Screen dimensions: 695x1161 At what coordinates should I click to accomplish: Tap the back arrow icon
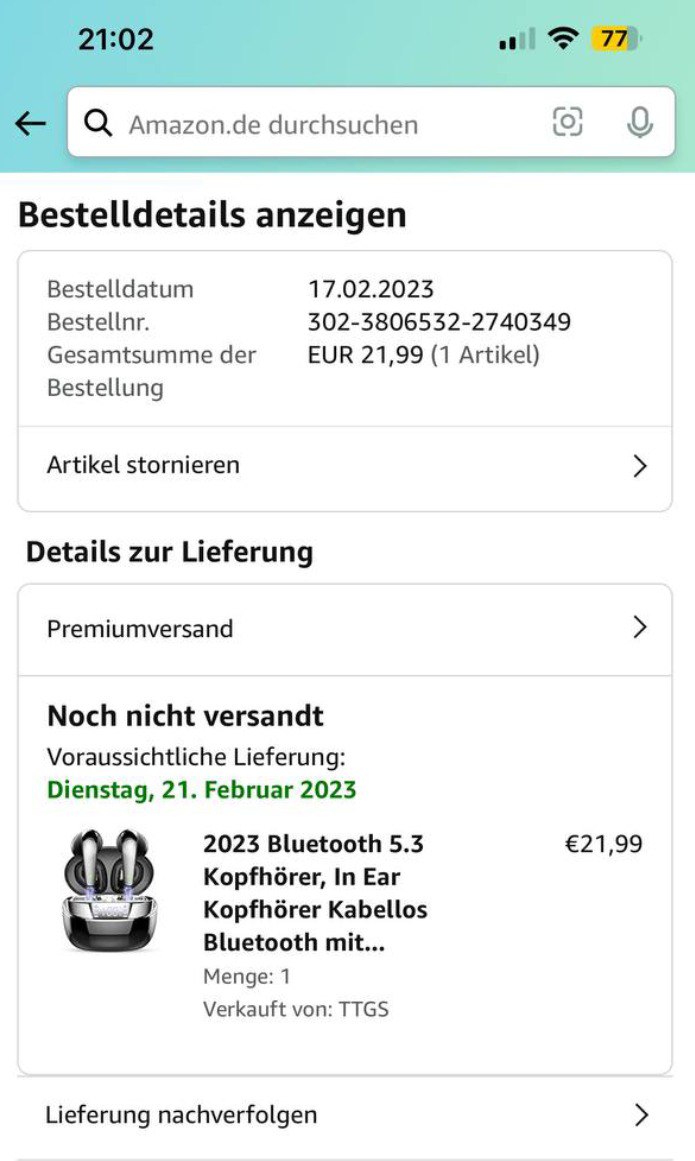tap(31, 123)
